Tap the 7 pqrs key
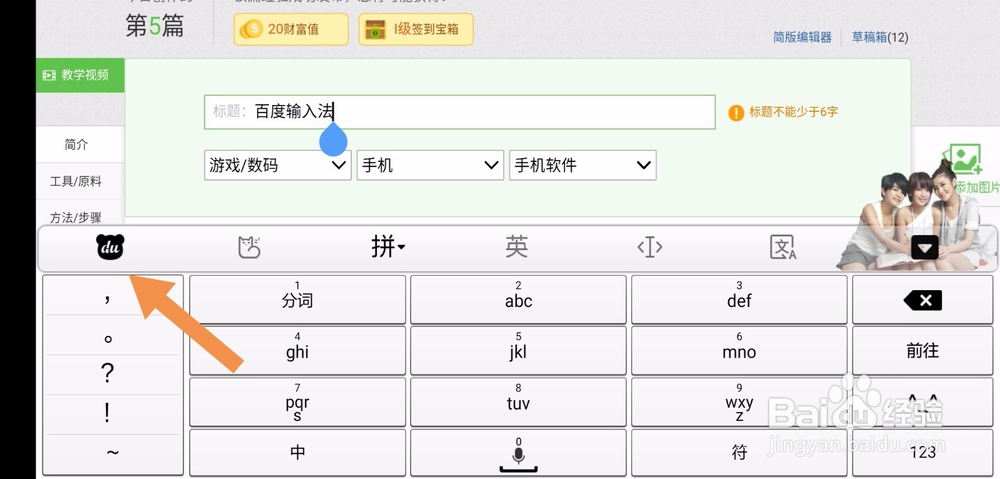Screen dimensions: 1000x479 297,402
